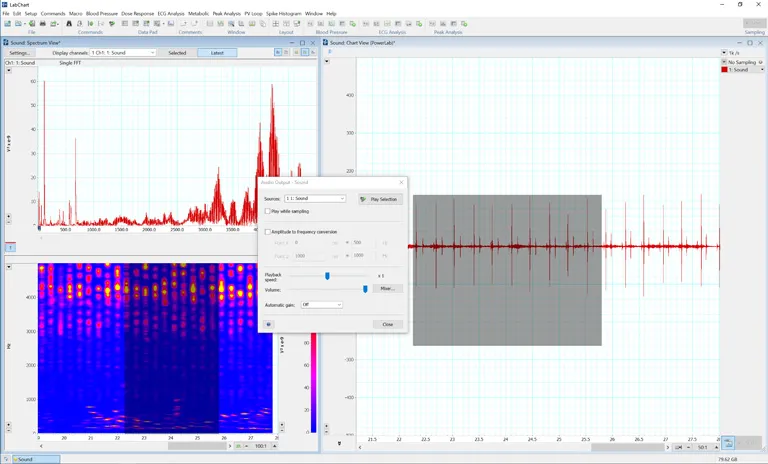Toggle the Selected data mode button
This screenshot has width=768, height=464.
click(177, 52)
